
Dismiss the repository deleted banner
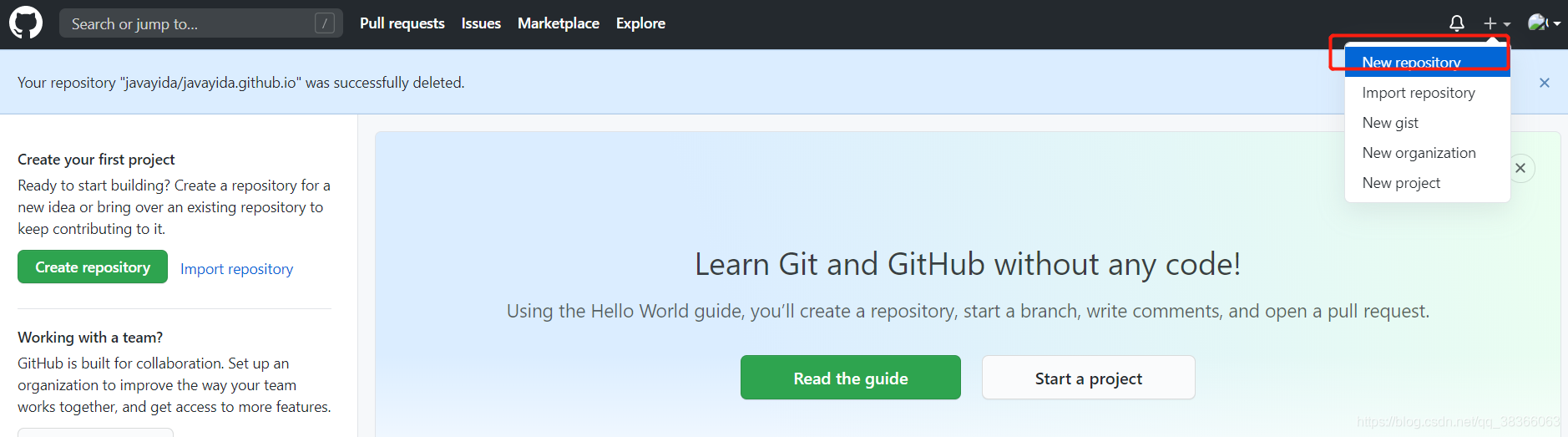(1545, 83)
